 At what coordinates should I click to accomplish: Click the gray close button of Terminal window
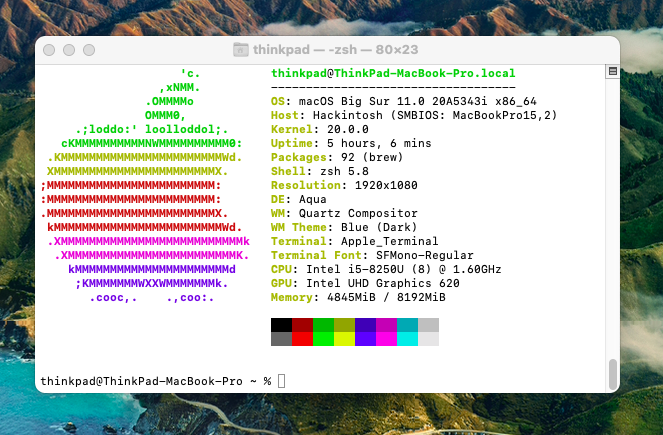pos(49,50)
